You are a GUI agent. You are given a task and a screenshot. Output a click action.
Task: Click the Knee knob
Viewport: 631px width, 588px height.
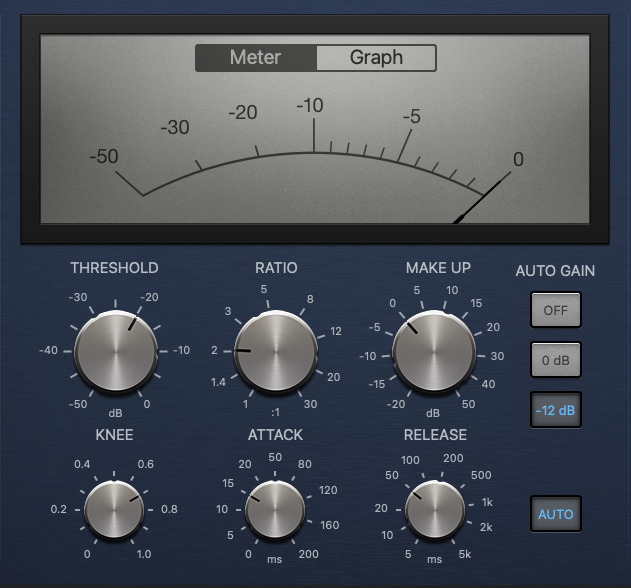(x=115, y=509)
